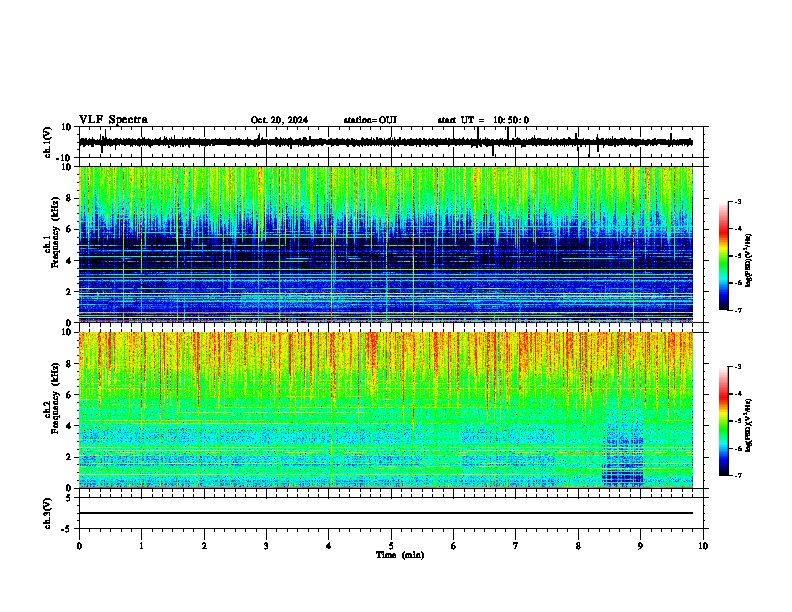
Task: Click the ch.1 spectrogram plot area
Action: [386, 244]
